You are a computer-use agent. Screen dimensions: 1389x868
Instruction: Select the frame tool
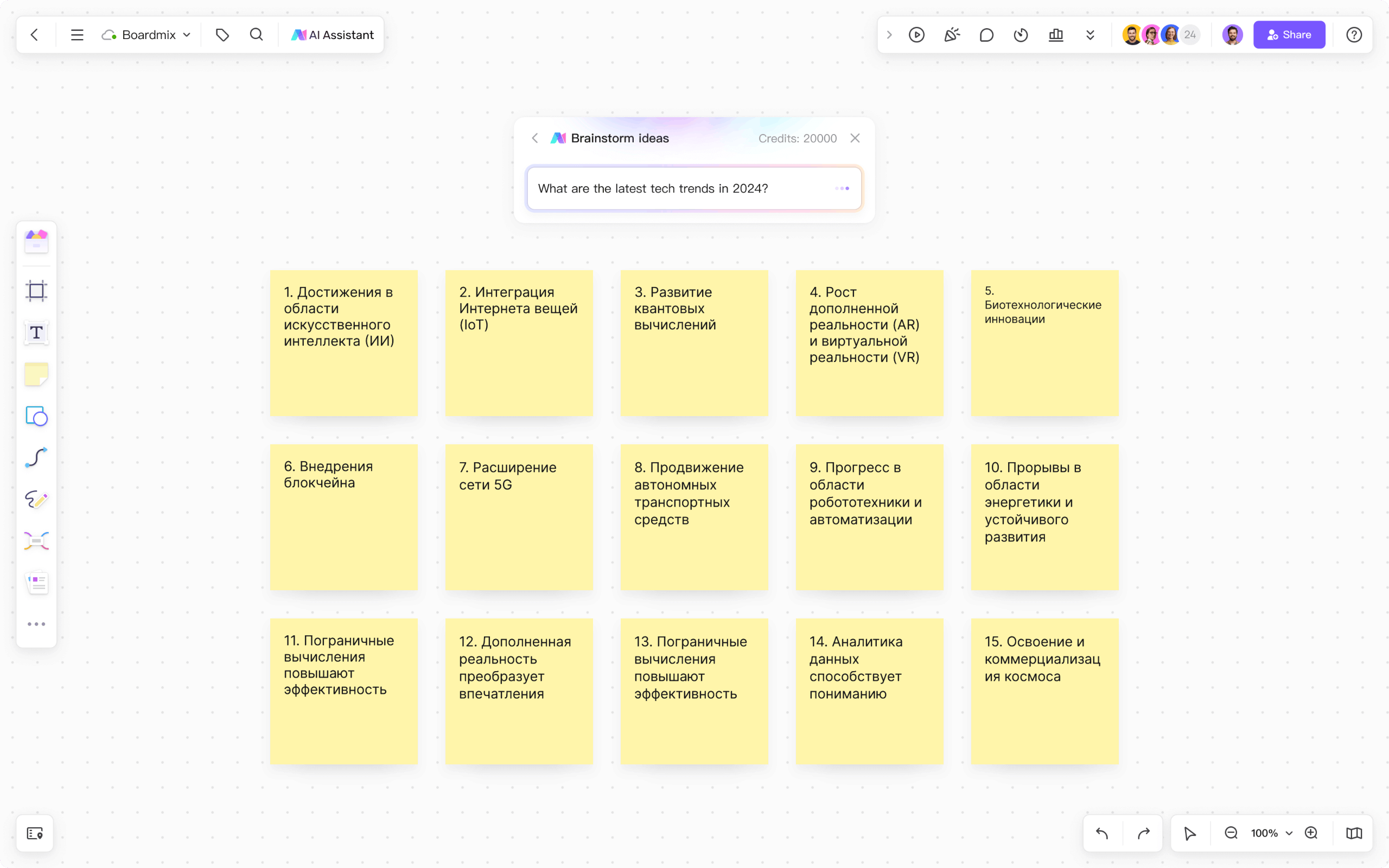[36, 290]
